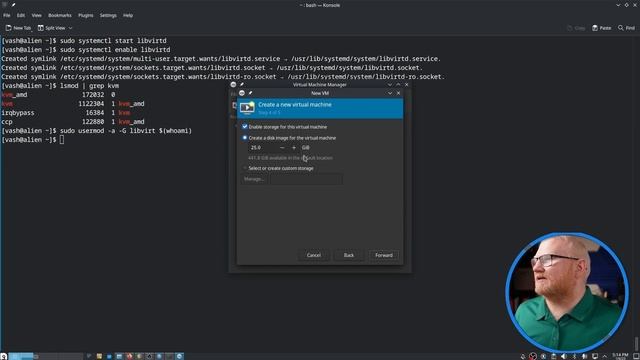The width and height of the screenshot is (640, 360).
Task: Open Edit menu in Konsole
Action: tap(21, 15)
